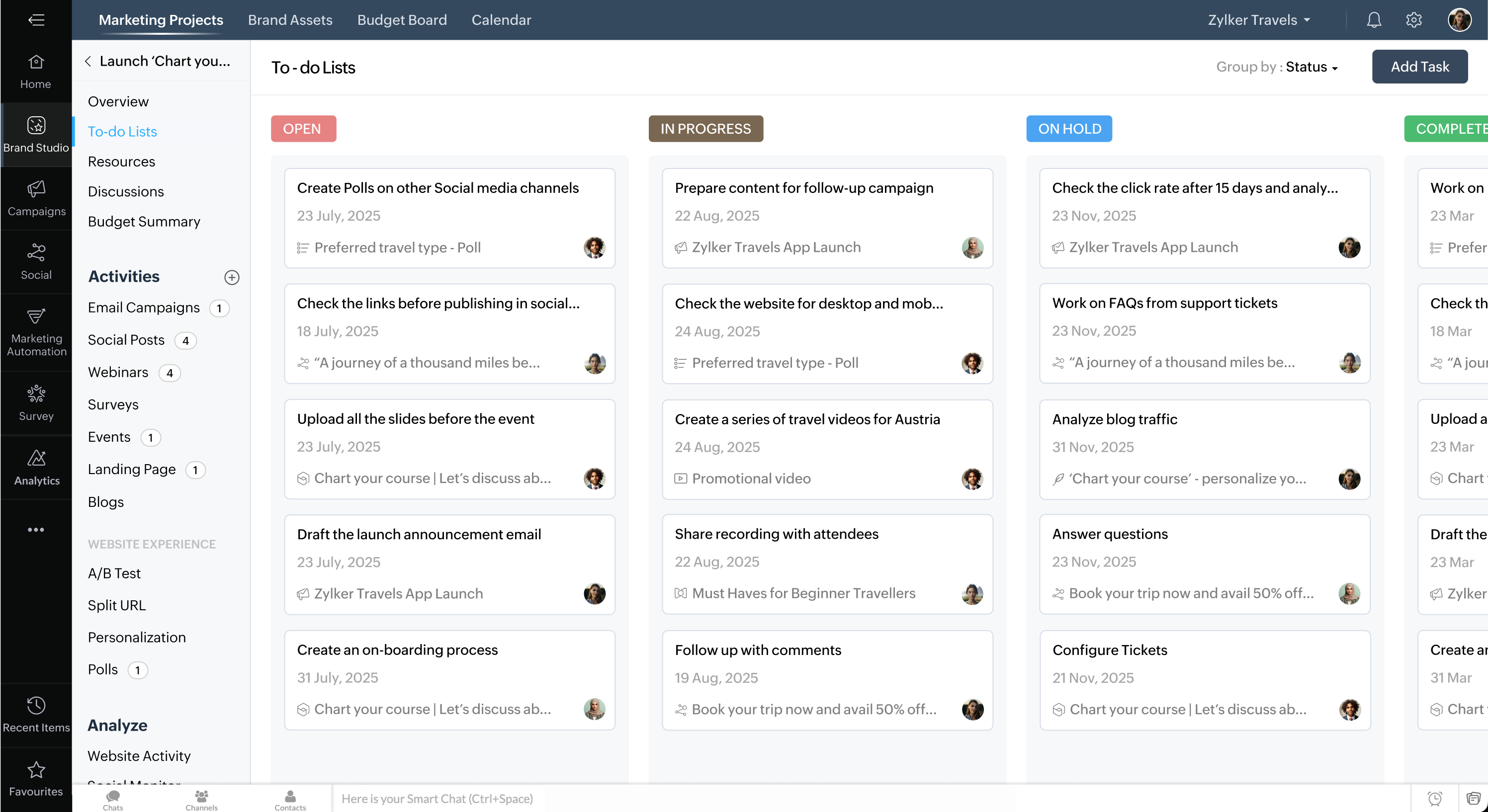Go back using the Launch project chevron
This screenshot has width=1488, height=812.
(x=88, y=61)
